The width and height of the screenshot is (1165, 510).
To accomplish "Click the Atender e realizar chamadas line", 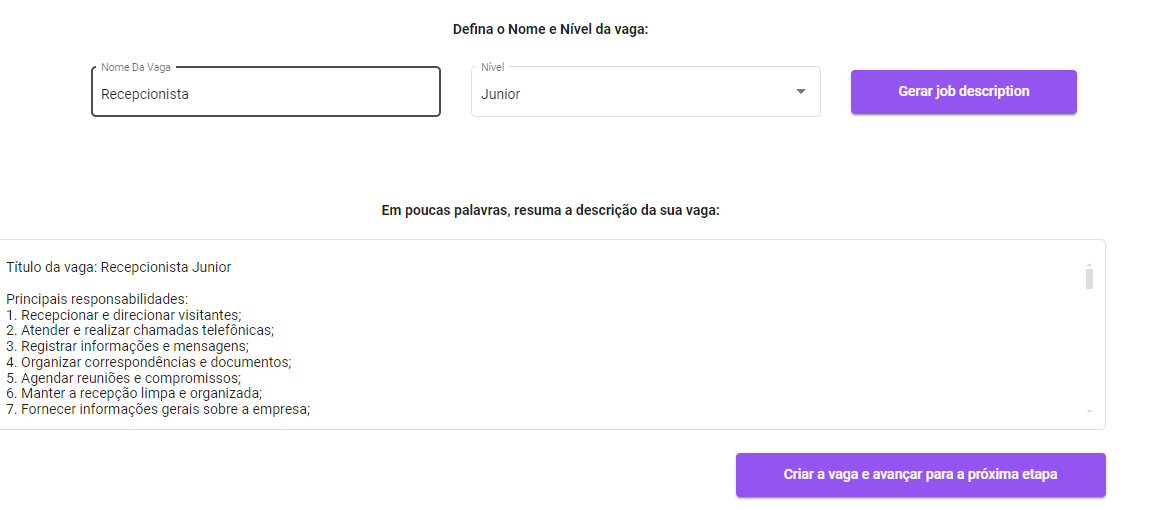I will pos(140,329).
